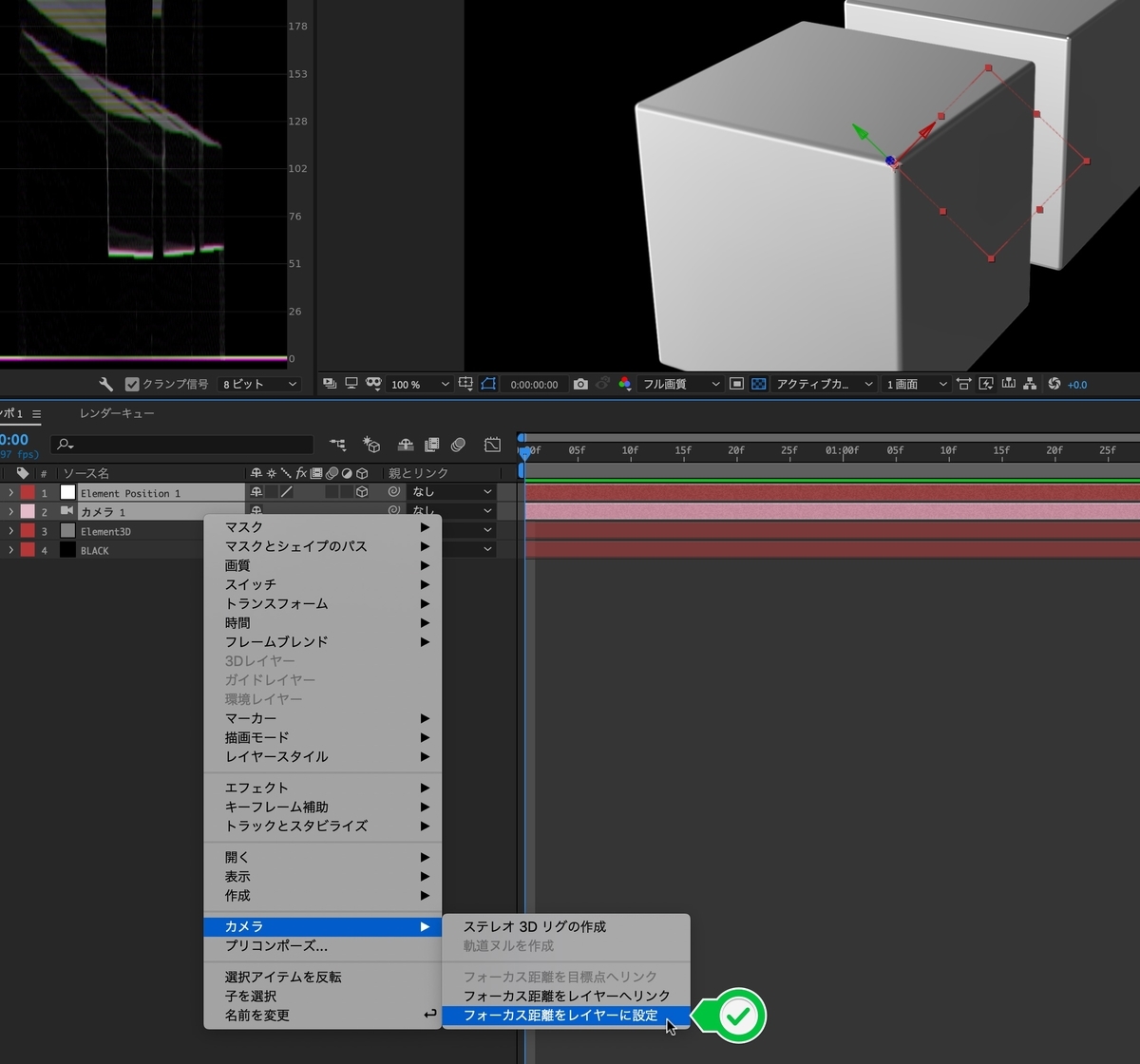The width and height of the screenshot is (1140, 1064).
Task: Expand the カメラ 1 layer properties
Action: point(10,511)
